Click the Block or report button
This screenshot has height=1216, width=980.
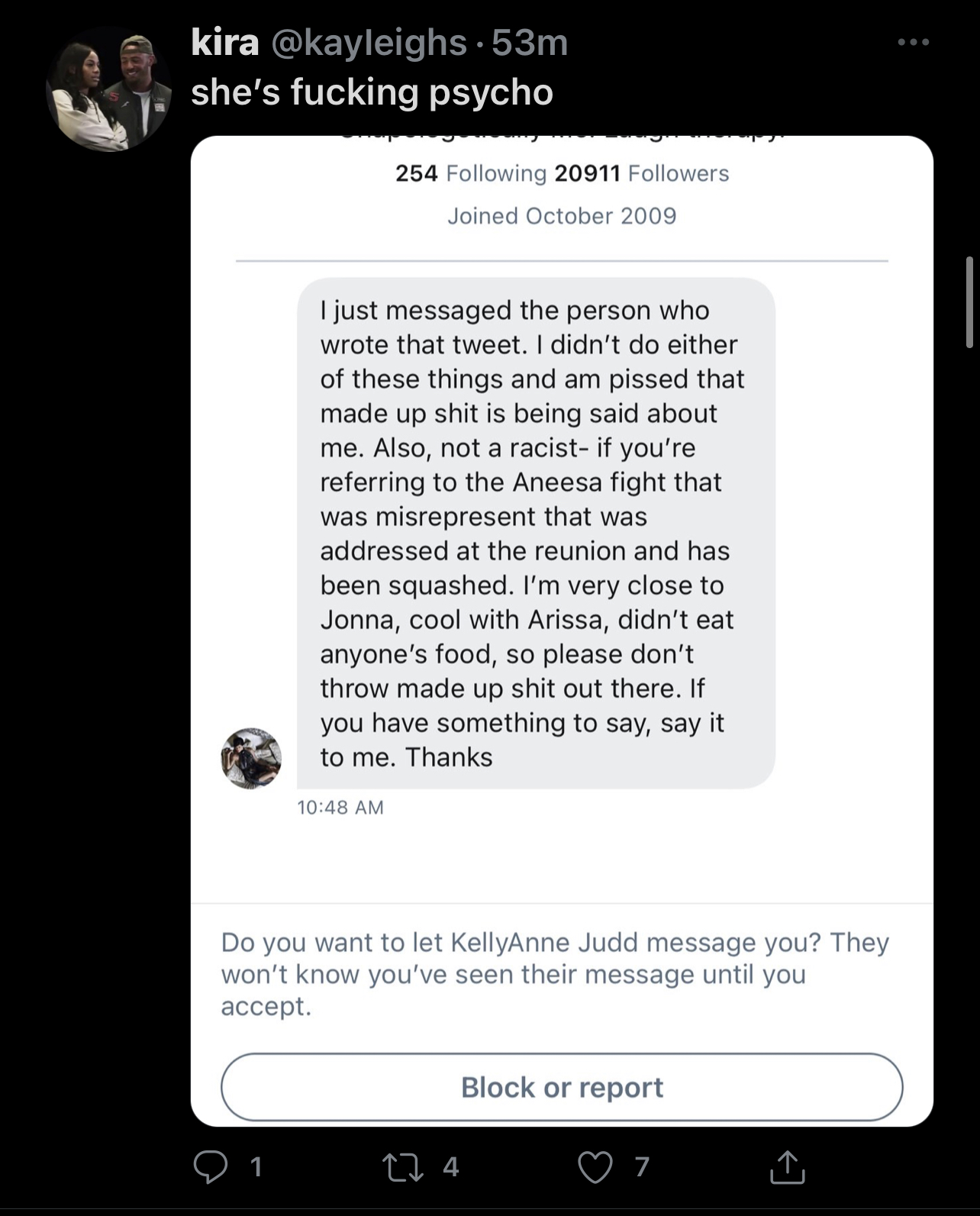[562, 1087]
